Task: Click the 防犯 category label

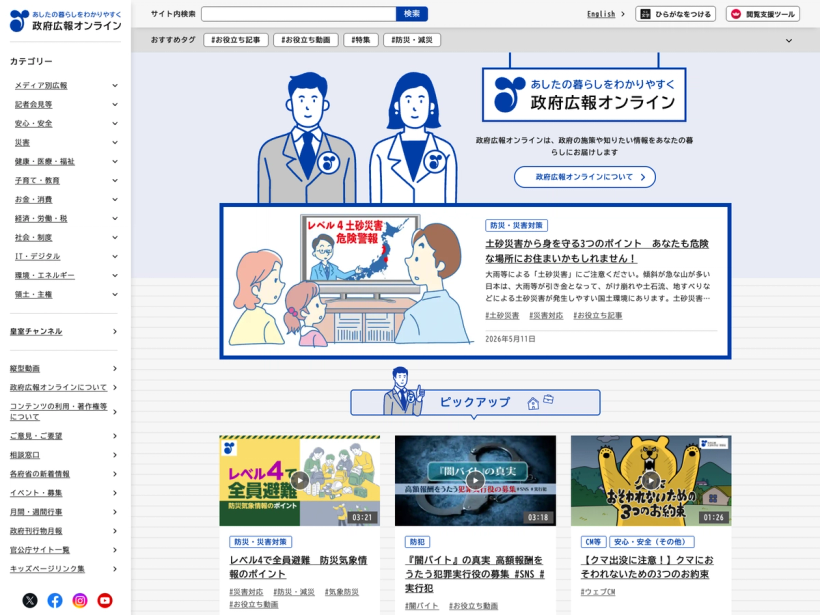Action: pyautogui.click(x=417, y=542)
